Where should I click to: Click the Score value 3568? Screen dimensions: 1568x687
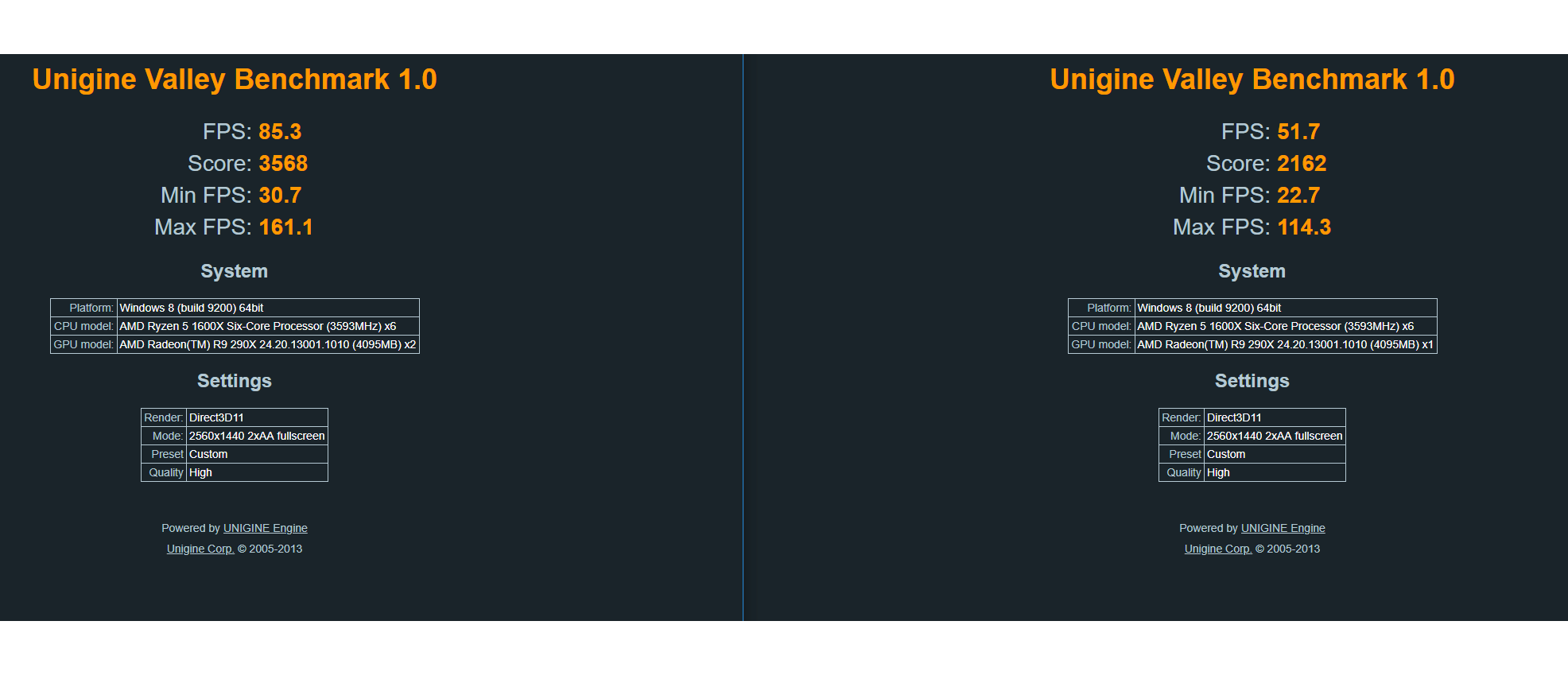[283, 163]
